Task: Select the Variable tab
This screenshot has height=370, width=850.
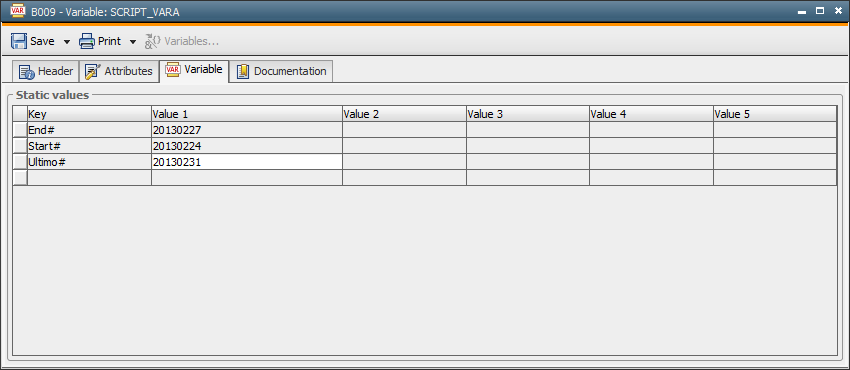Action: [x=194, y=70]
